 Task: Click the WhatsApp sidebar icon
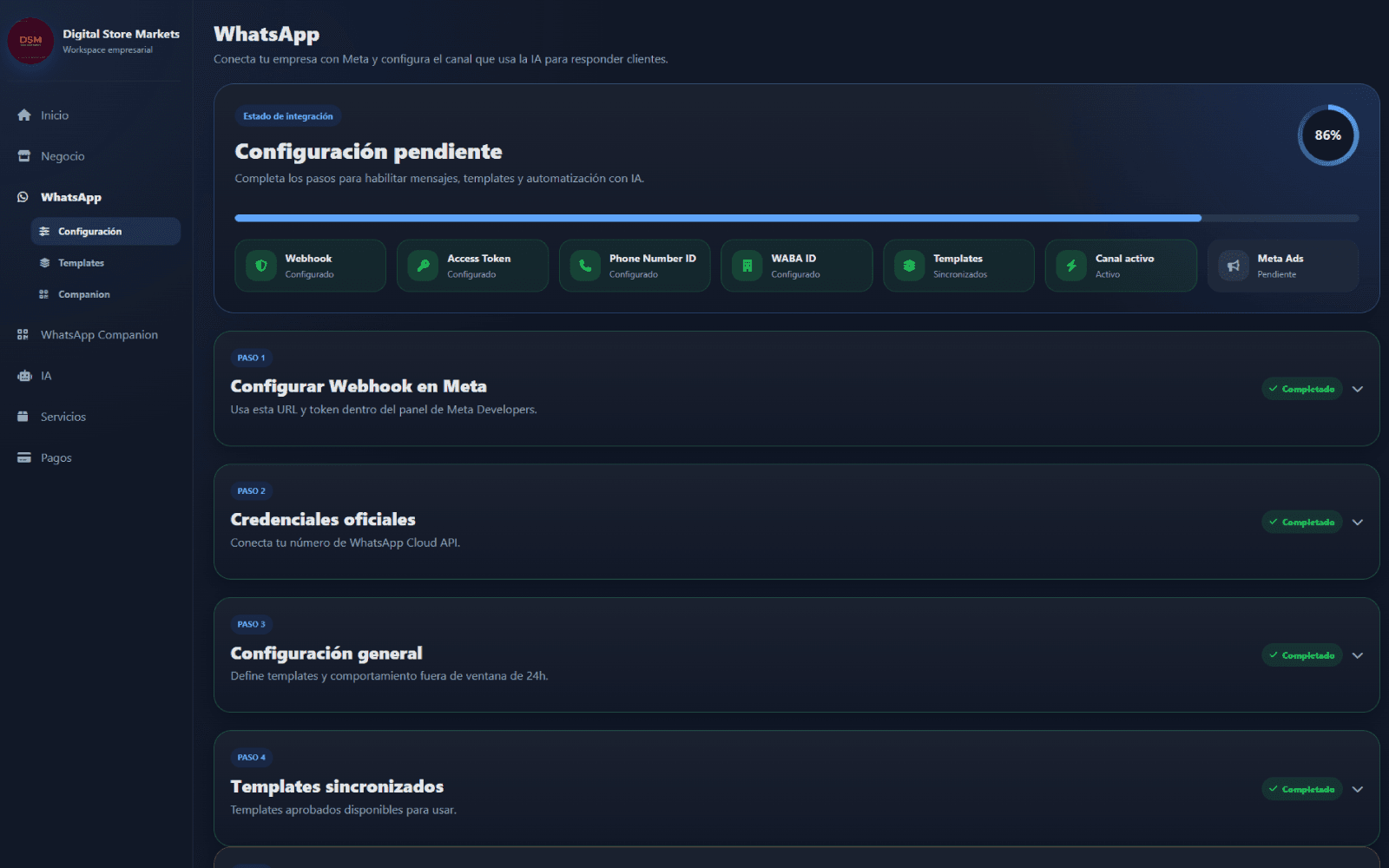pyautogui.click(x=23, y=197)
